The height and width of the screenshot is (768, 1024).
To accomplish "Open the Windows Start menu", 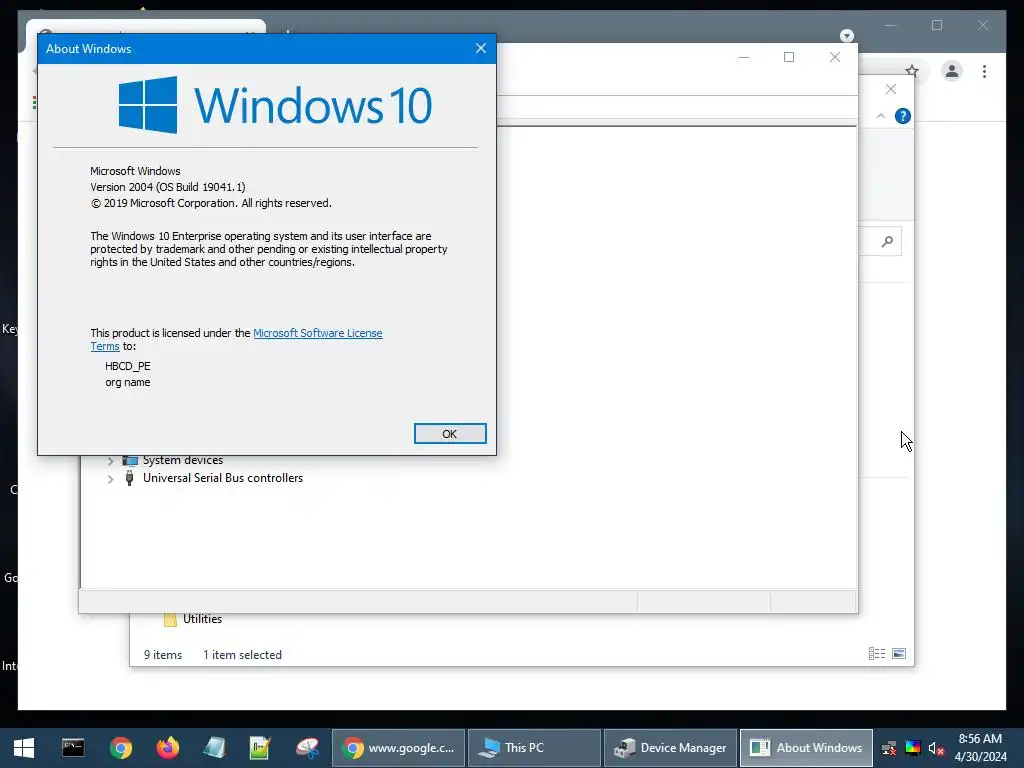I will coord(24,748).
